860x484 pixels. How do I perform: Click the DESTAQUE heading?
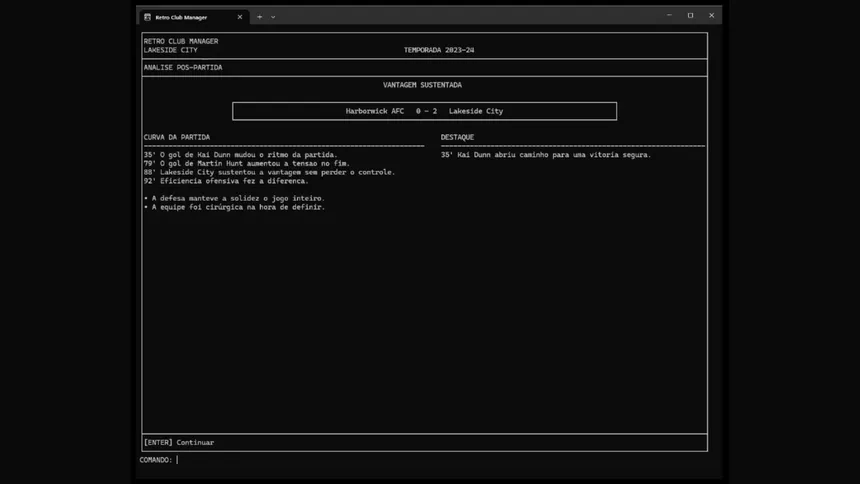[457, 137]
